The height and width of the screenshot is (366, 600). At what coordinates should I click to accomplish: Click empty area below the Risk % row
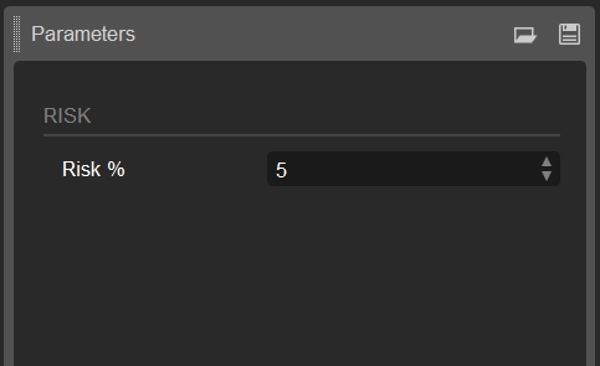point(300,276)
